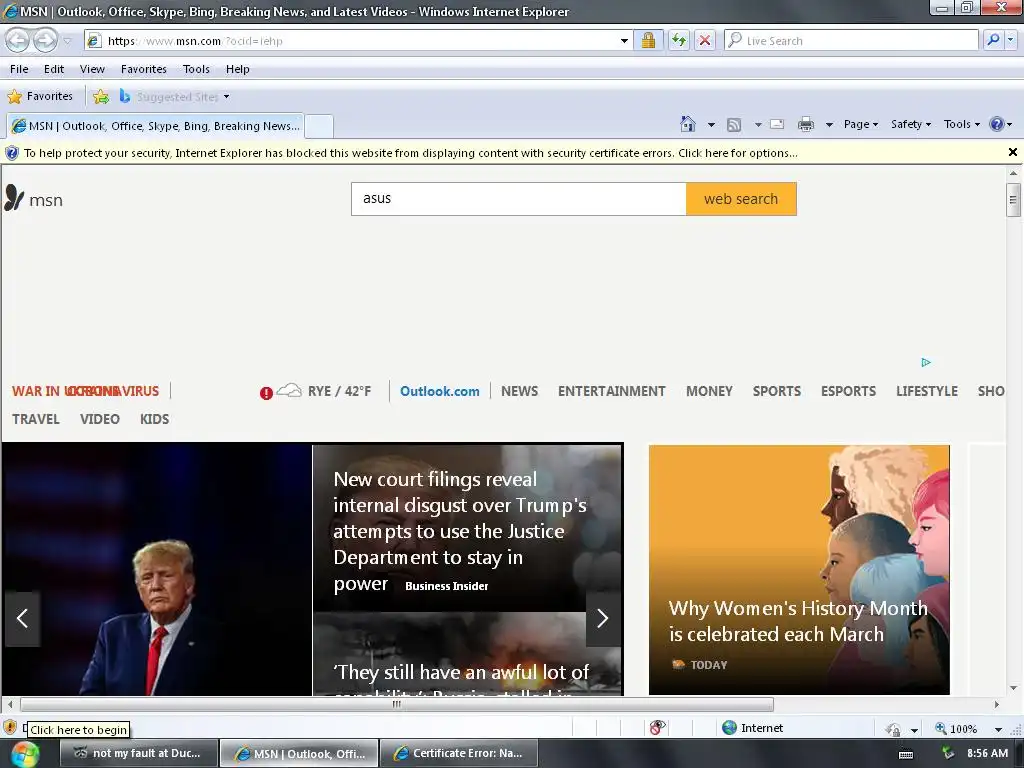The height and width of the screenshot is (768, 1024).
Task: Open the File menu
Action: click(19, 69)
